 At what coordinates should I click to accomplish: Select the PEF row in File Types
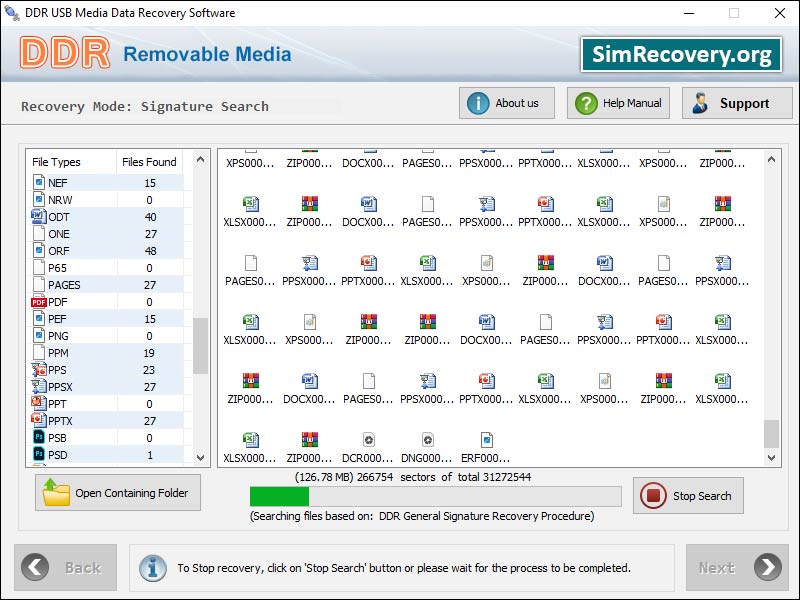point(85,319)
